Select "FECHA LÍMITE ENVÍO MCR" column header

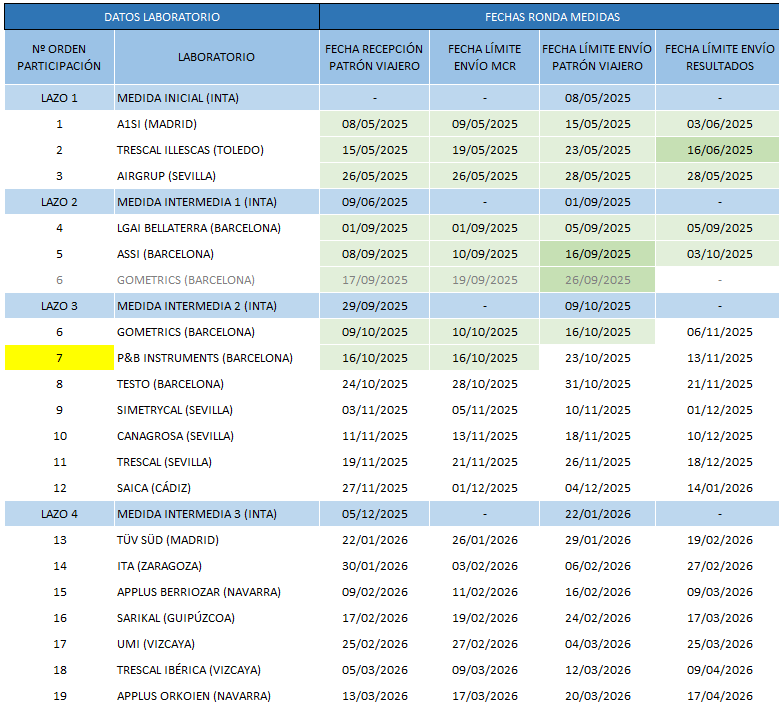pyautogui.click(x=484, y=57)
